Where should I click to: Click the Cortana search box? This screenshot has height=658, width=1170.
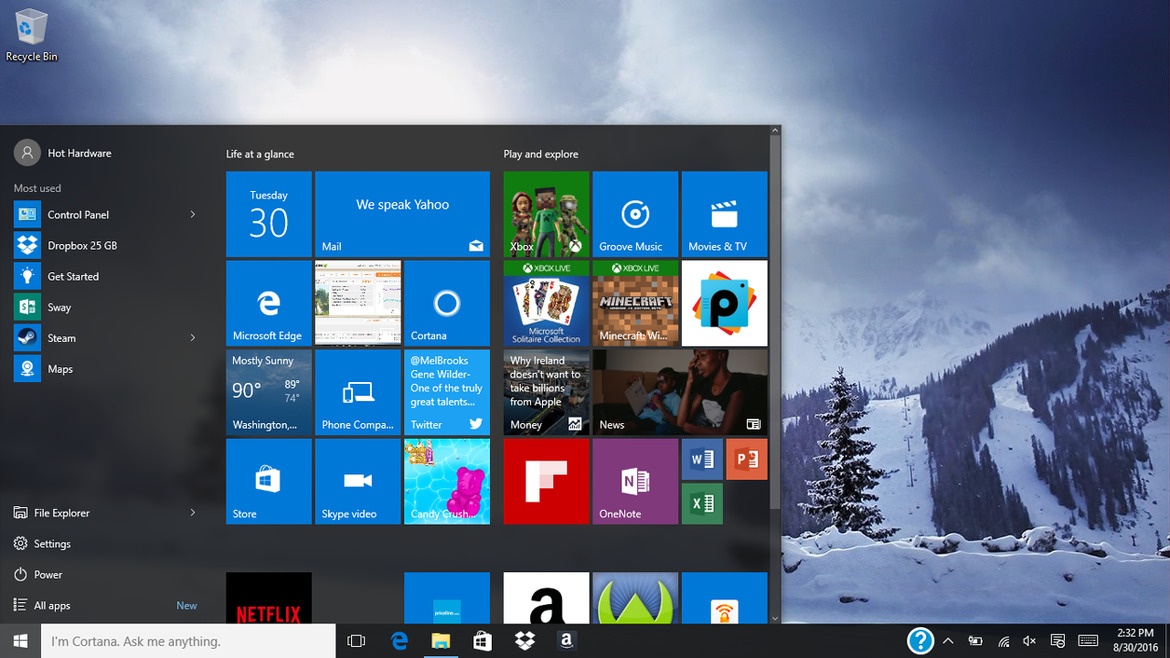point(188,641)
